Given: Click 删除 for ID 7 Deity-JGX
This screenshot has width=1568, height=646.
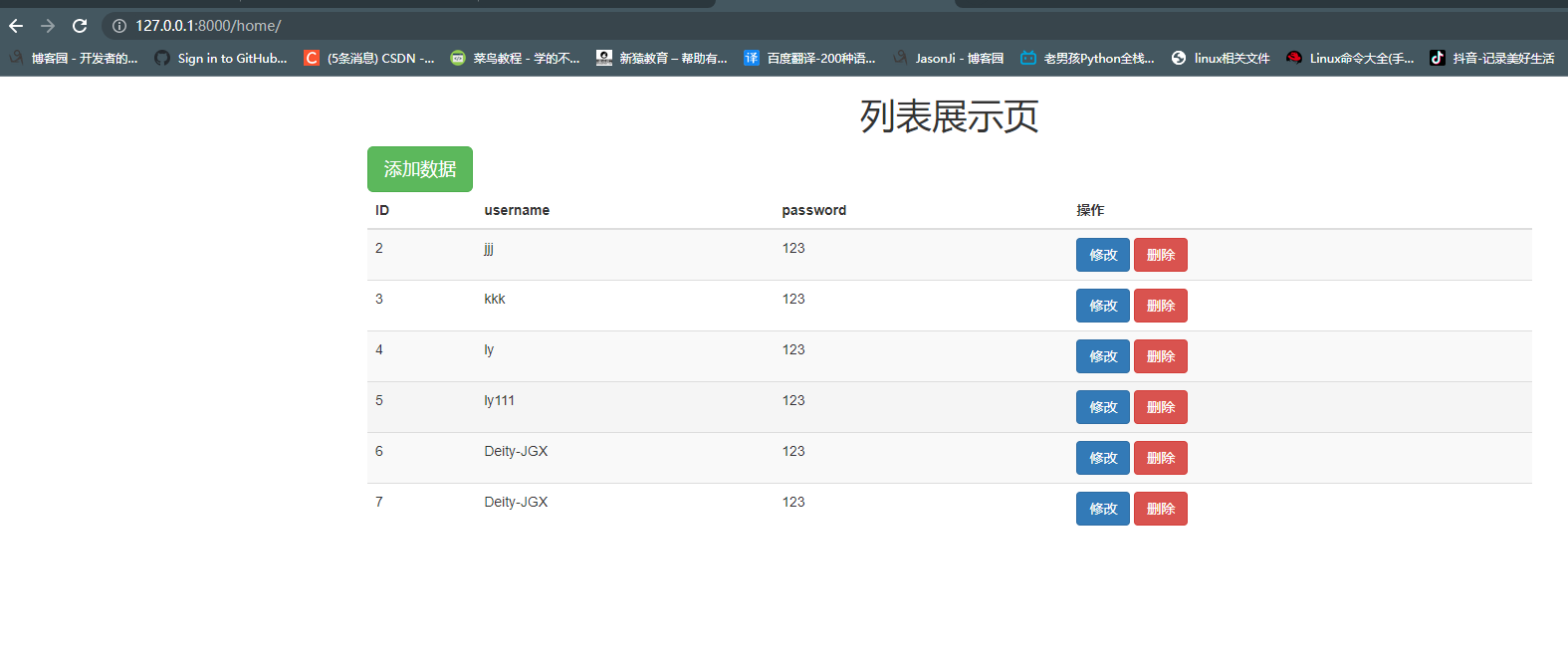Looking at the screenshot, I should [1161, 509].
